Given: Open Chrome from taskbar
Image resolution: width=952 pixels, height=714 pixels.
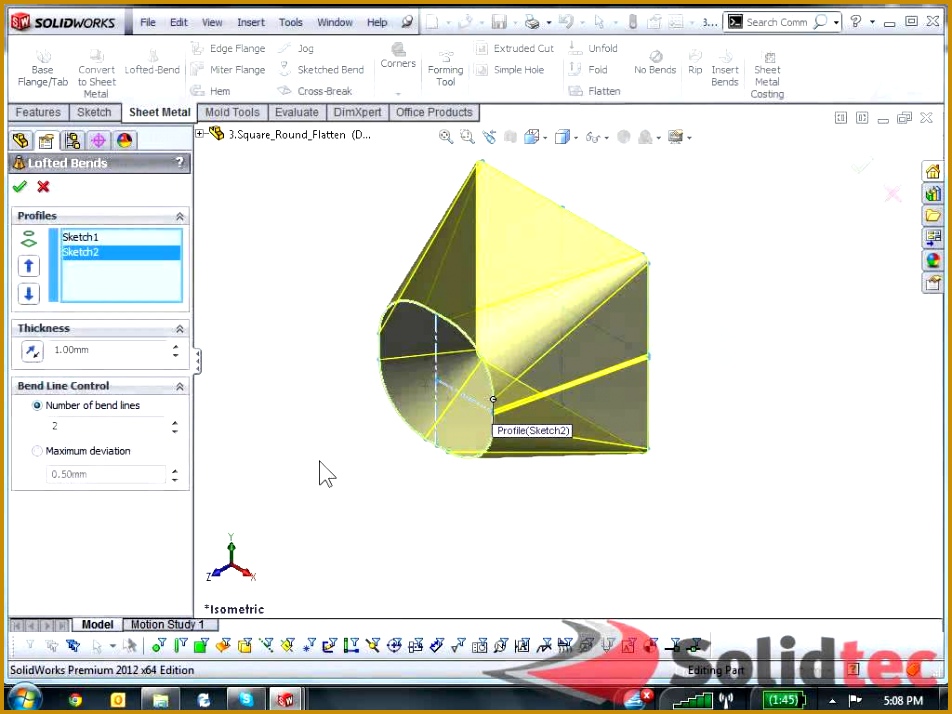Looking at the screenshot, I should click(75, 700).
